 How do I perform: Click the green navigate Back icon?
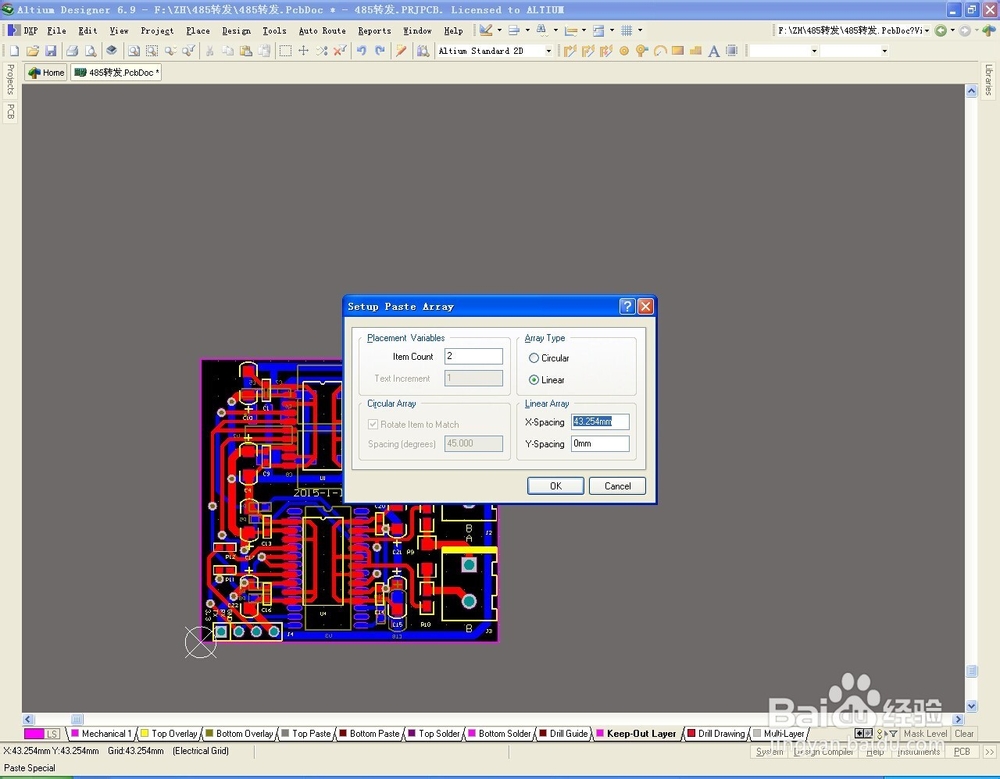(941, 30)
